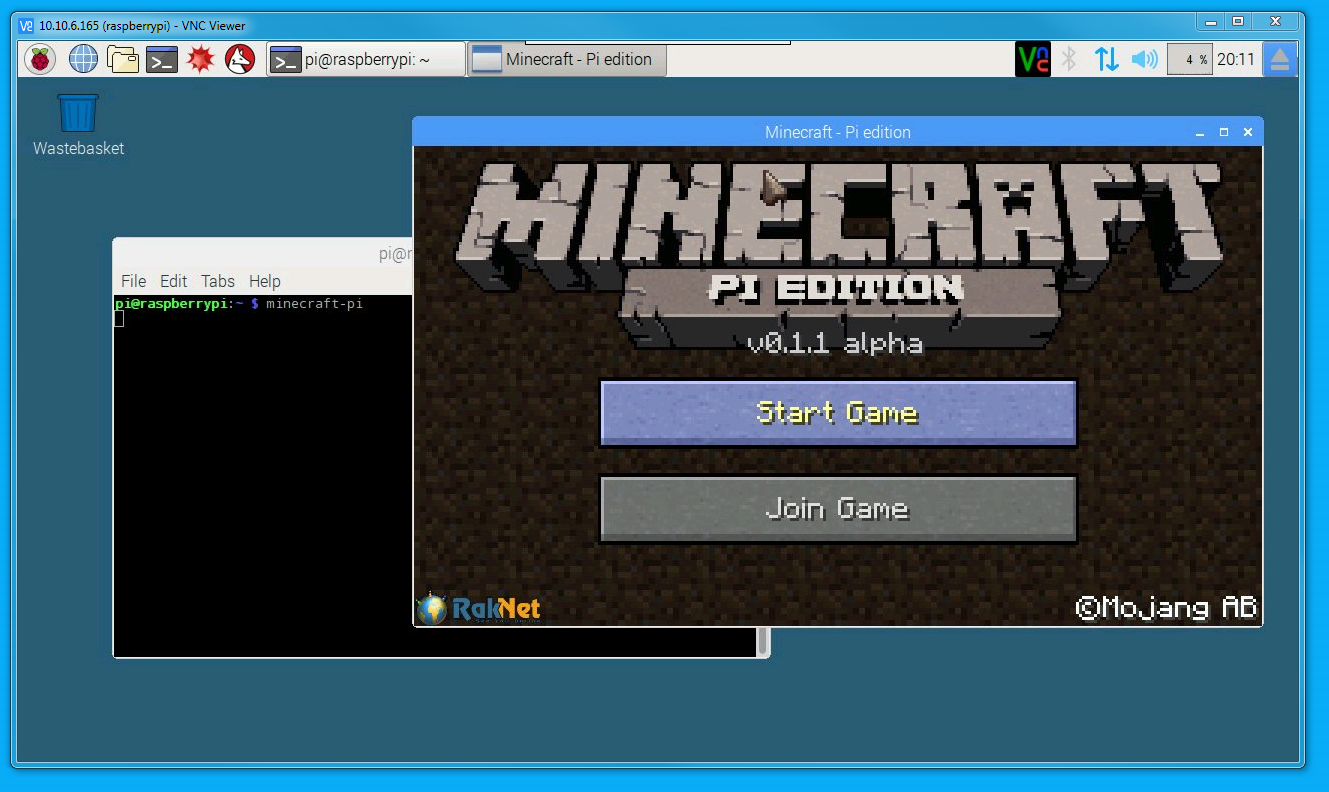Image resolution: width=1329 pixels, height=792 pixels.
Task: Open the File menu in terminal
Action: pyautogui.click(x=133, y=281)
